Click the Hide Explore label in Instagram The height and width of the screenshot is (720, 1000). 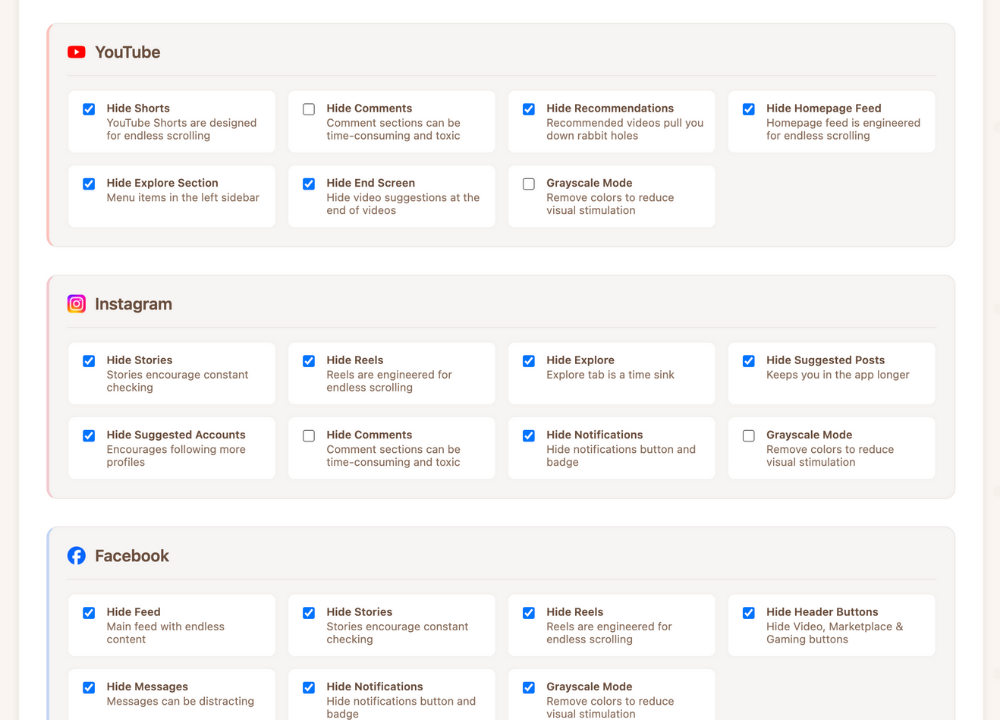(580, 360)
